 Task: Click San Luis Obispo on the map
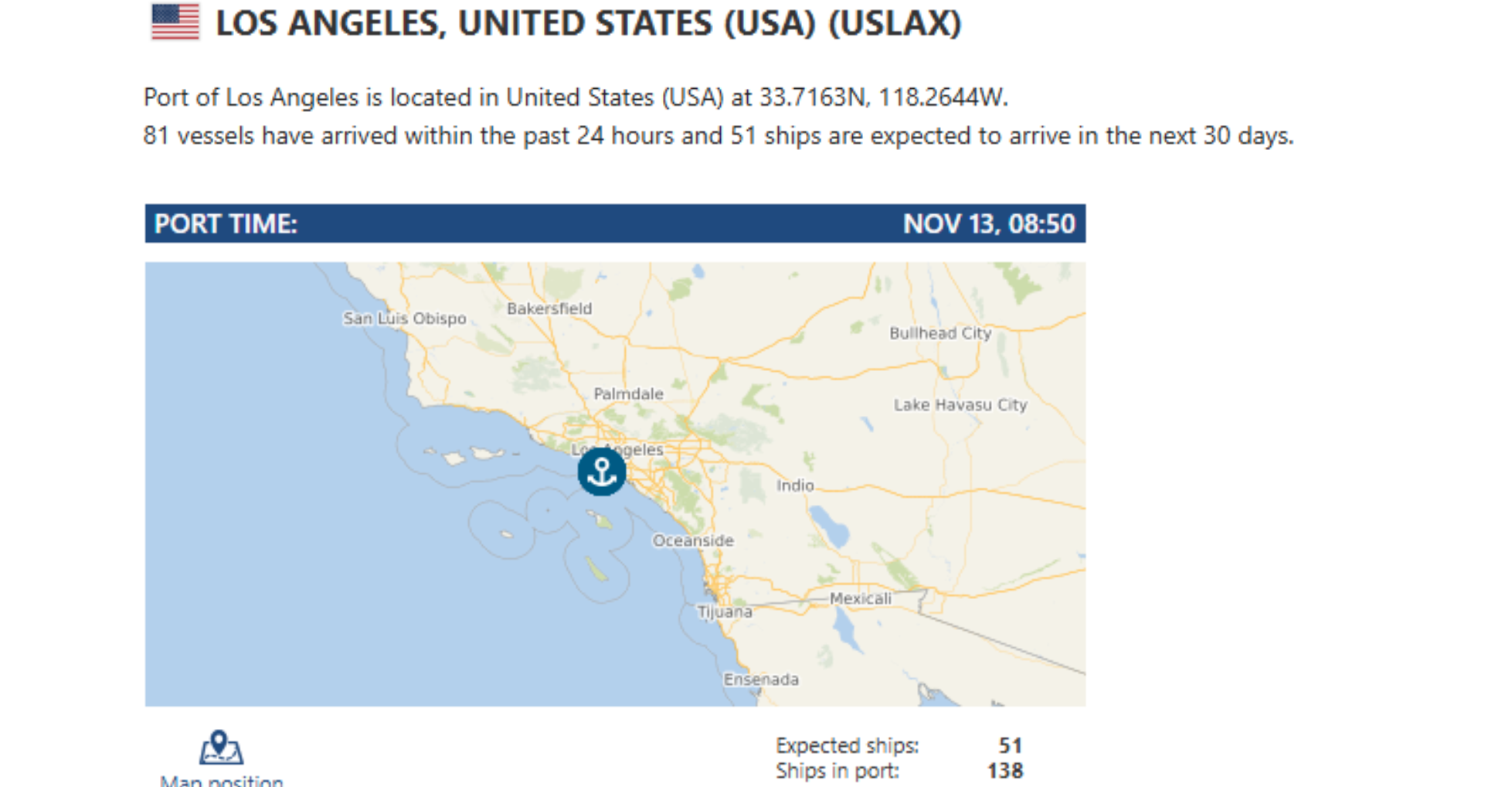(x=404, y=319)
